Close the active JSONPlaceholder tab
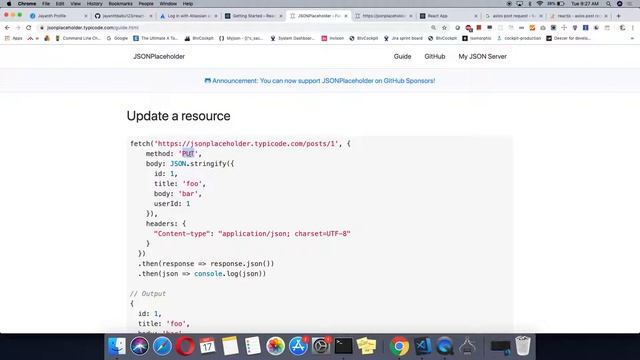The image size is (640, 360). [x=346, y=16]
